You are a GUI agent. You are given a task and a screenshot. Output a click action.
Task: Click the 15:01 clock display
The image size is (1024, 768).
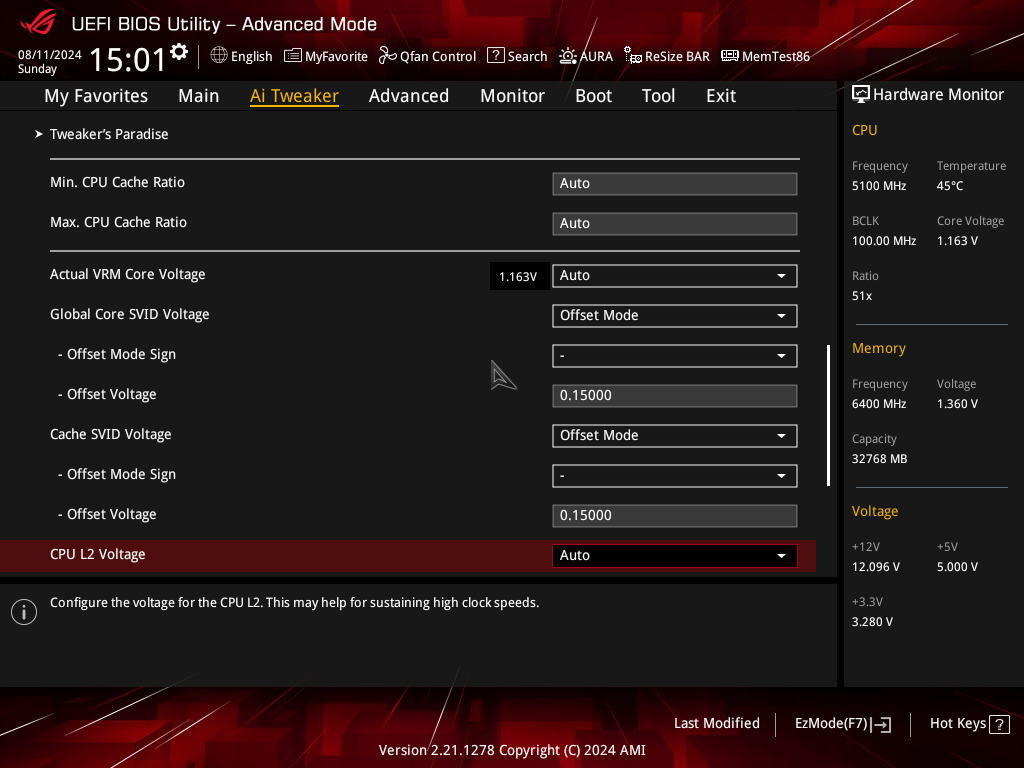(127, 59)
